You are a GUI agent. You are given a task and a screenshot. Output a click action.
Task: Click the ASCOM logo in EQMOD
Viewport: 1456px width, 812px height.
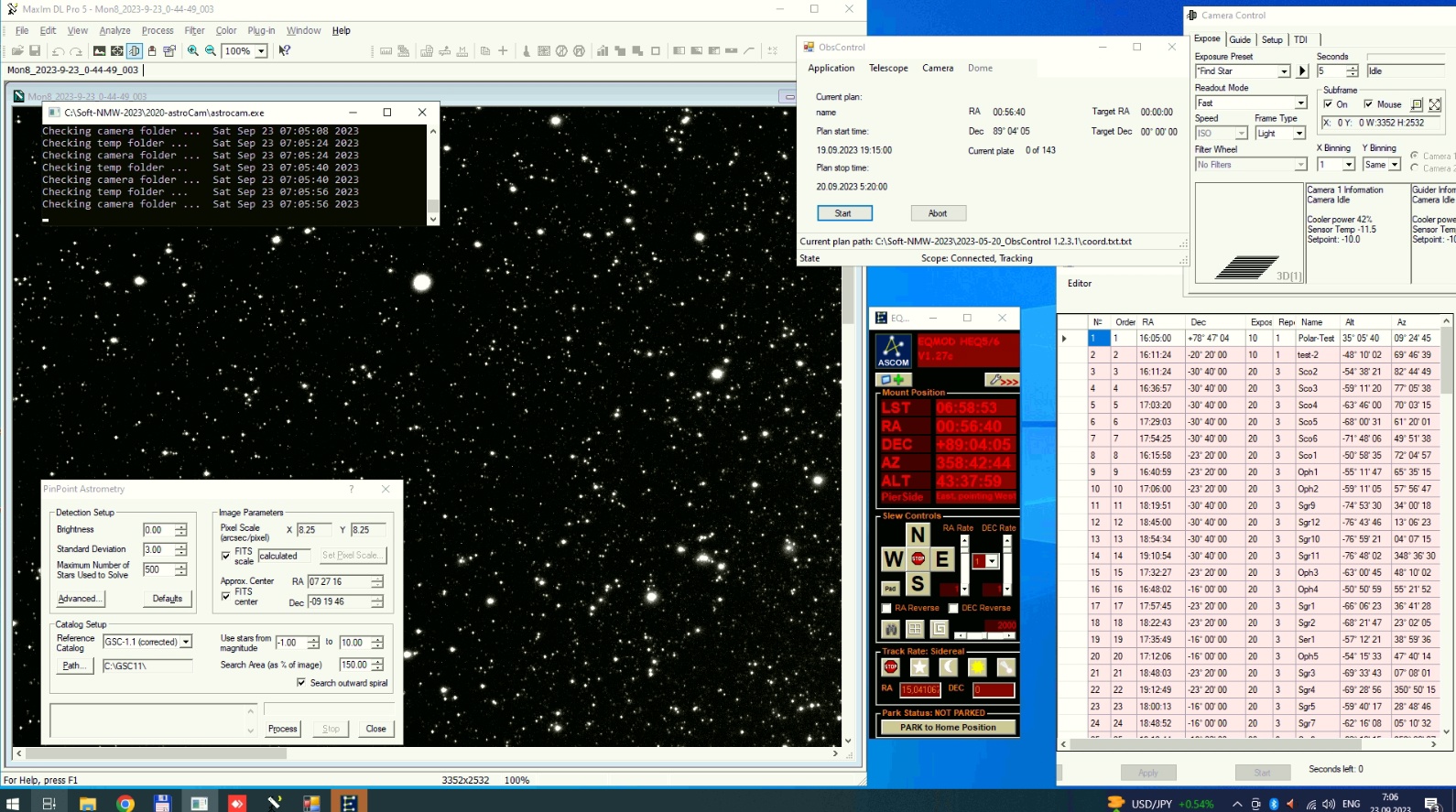tap(893, 351)
